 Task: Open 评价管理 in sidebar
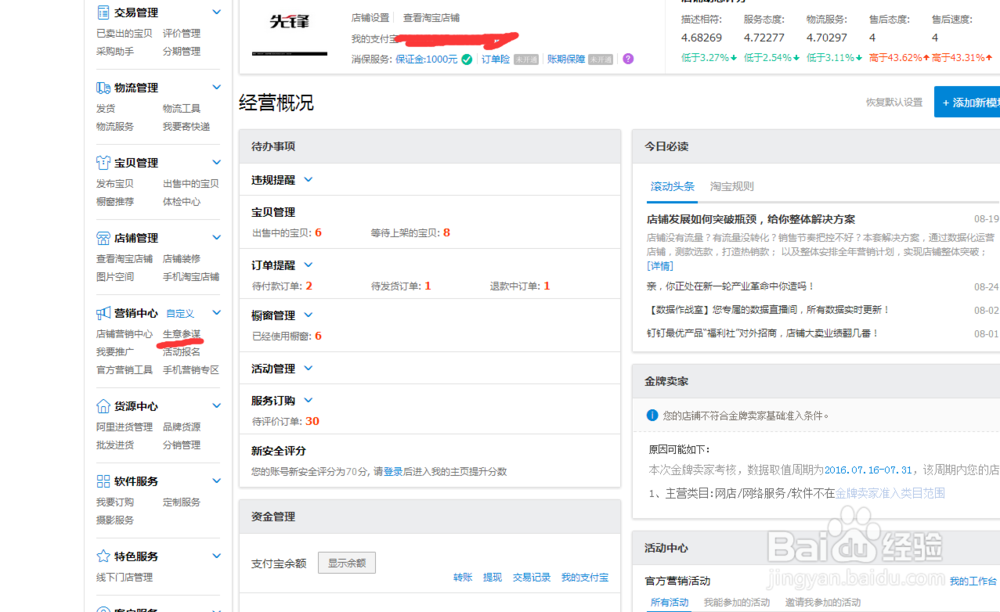pos(181,33)
